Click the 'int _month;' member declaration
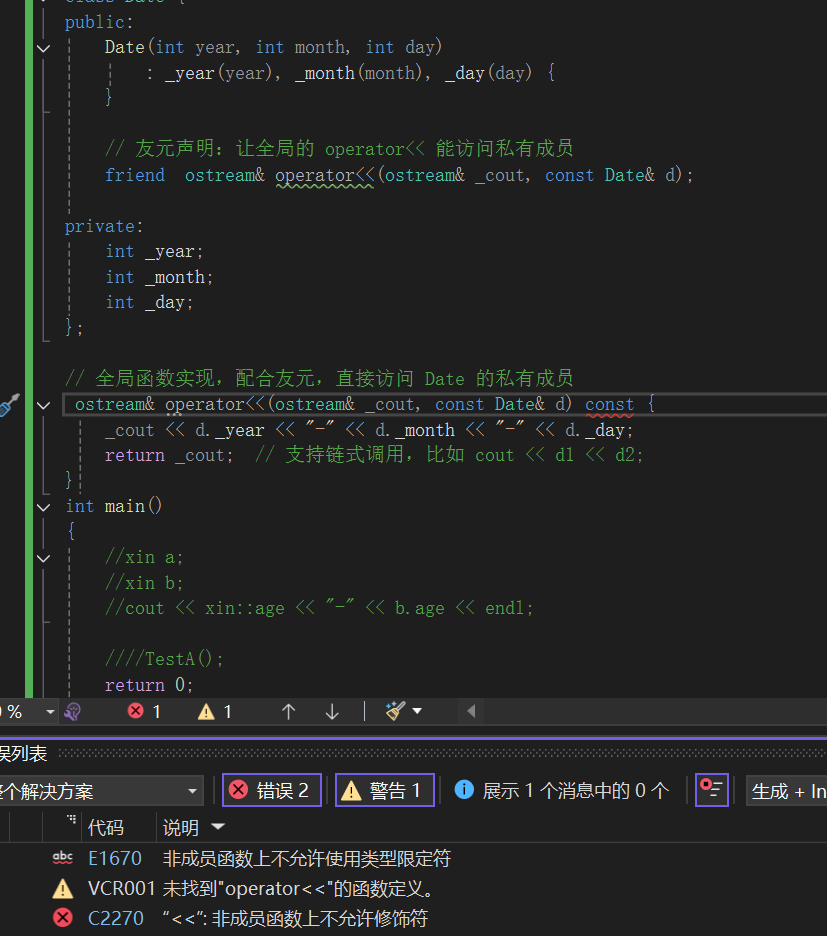Screen dimensions: 827x936 pyautogui.click(x=159, y=278)
